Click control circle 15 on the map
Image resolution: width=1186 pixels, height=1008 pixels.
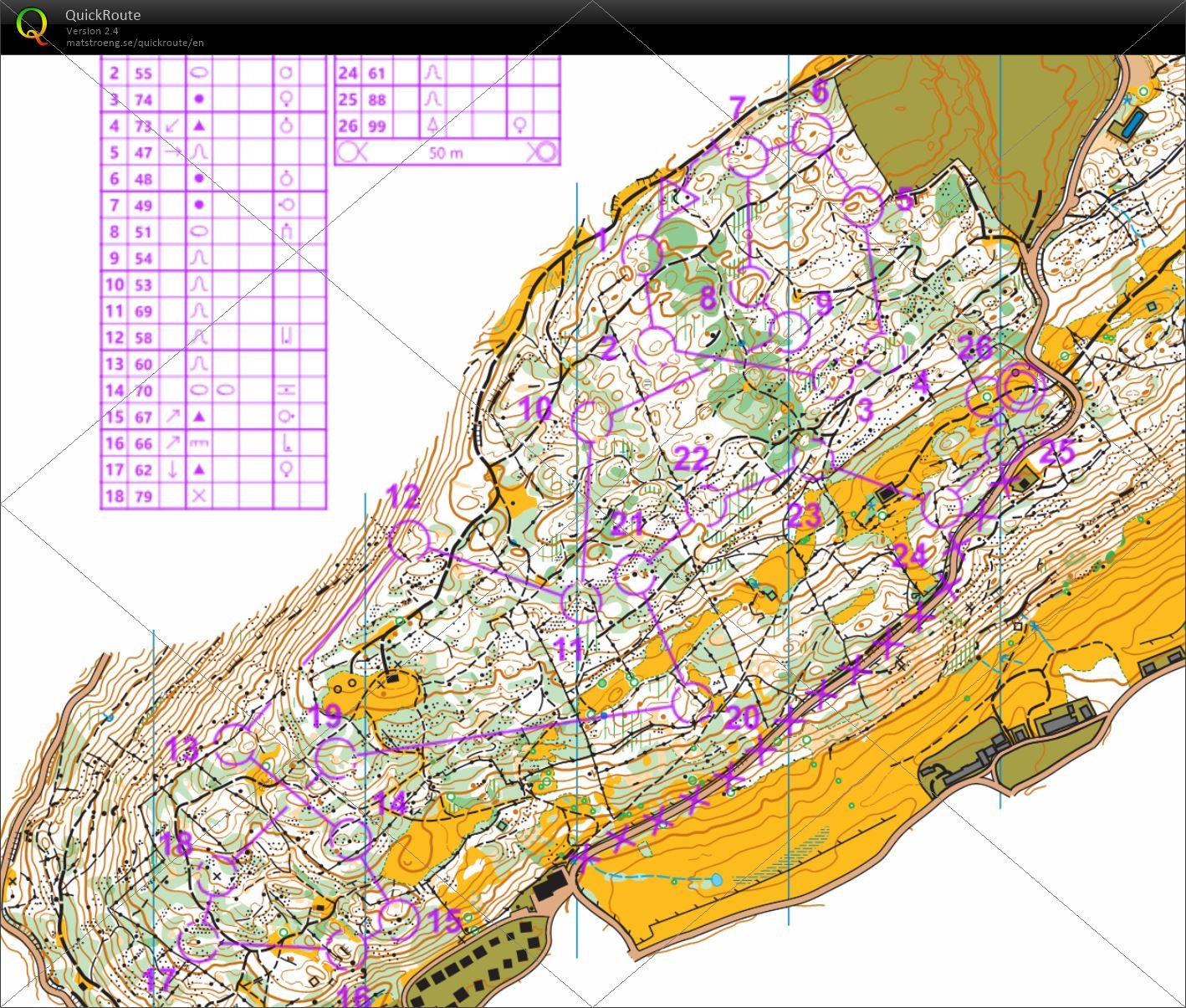coord(398,918)
